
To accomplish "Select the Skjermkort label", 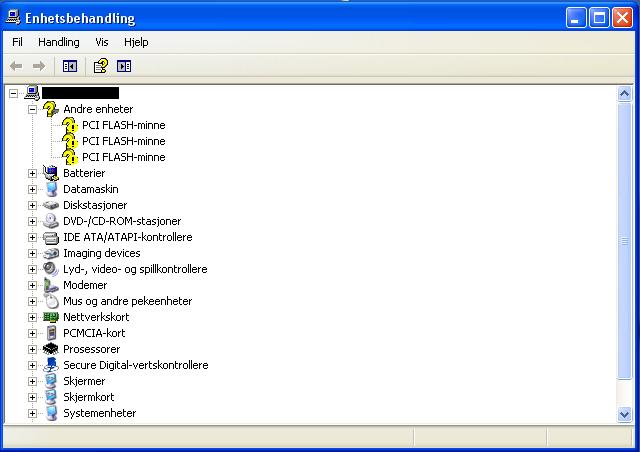I will coord(89,397).
